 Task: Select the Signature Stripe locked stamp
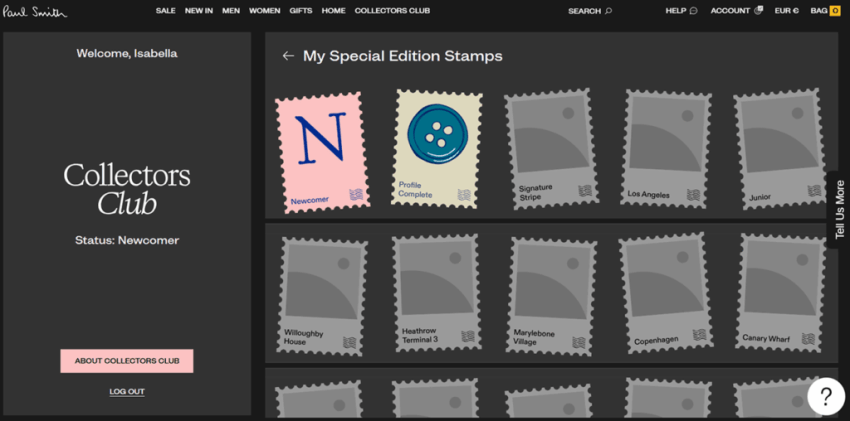point(551,149)
